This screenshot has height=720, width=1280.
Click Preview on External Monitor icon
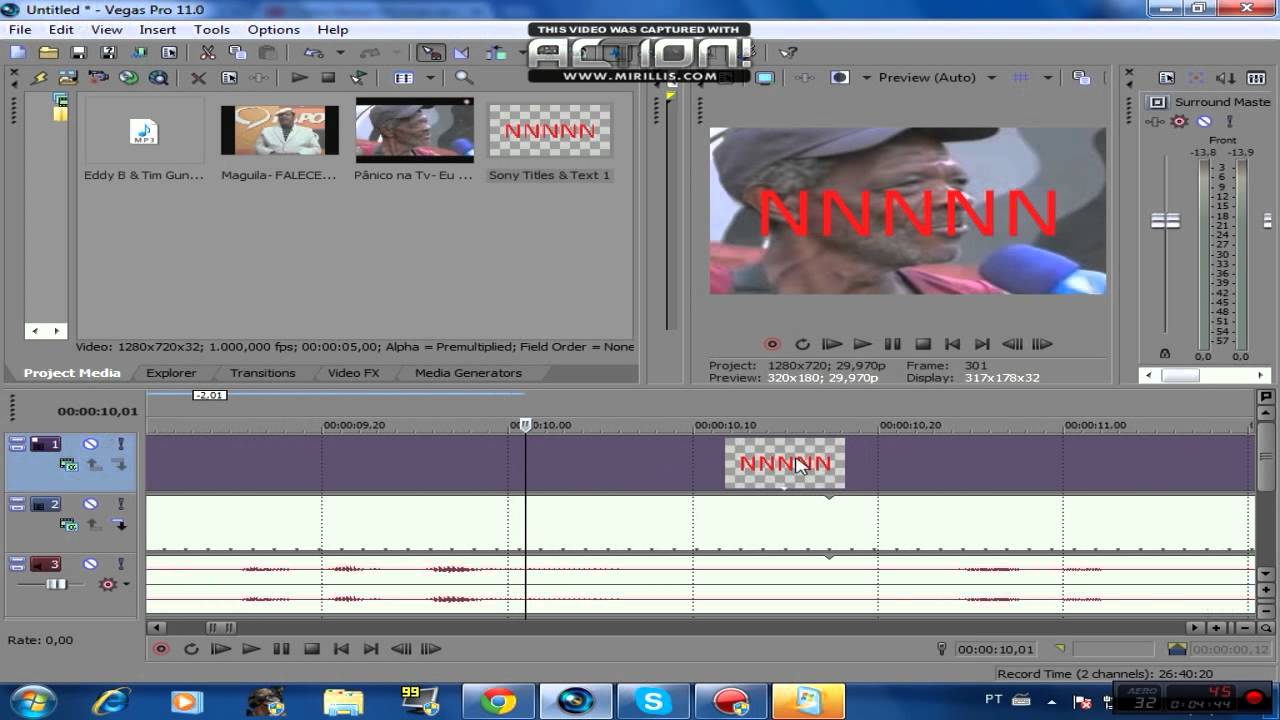coord(765,77)
